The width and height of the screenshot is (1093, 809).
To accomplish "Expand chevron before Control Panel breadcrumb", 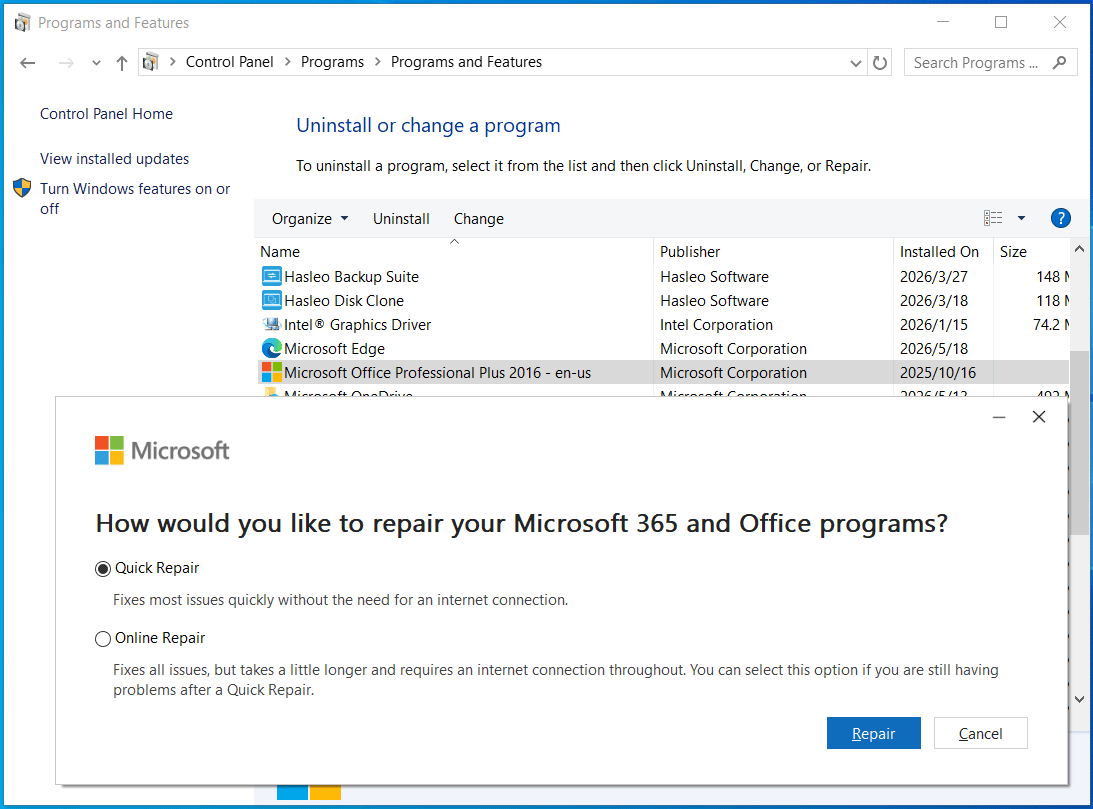I will pyautogui.click(x=172, y=62).
